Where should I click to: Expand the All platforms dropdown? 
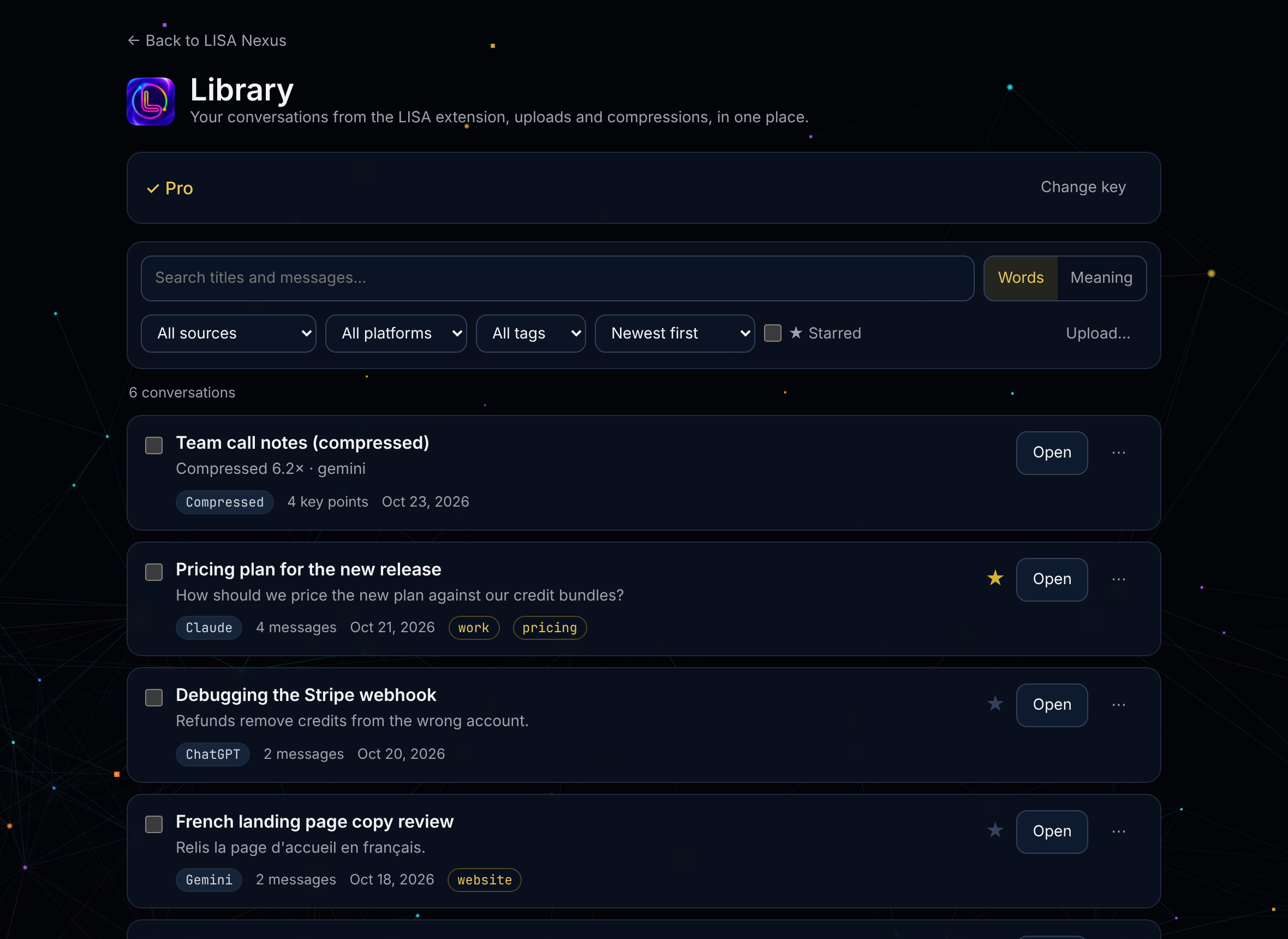396,334
